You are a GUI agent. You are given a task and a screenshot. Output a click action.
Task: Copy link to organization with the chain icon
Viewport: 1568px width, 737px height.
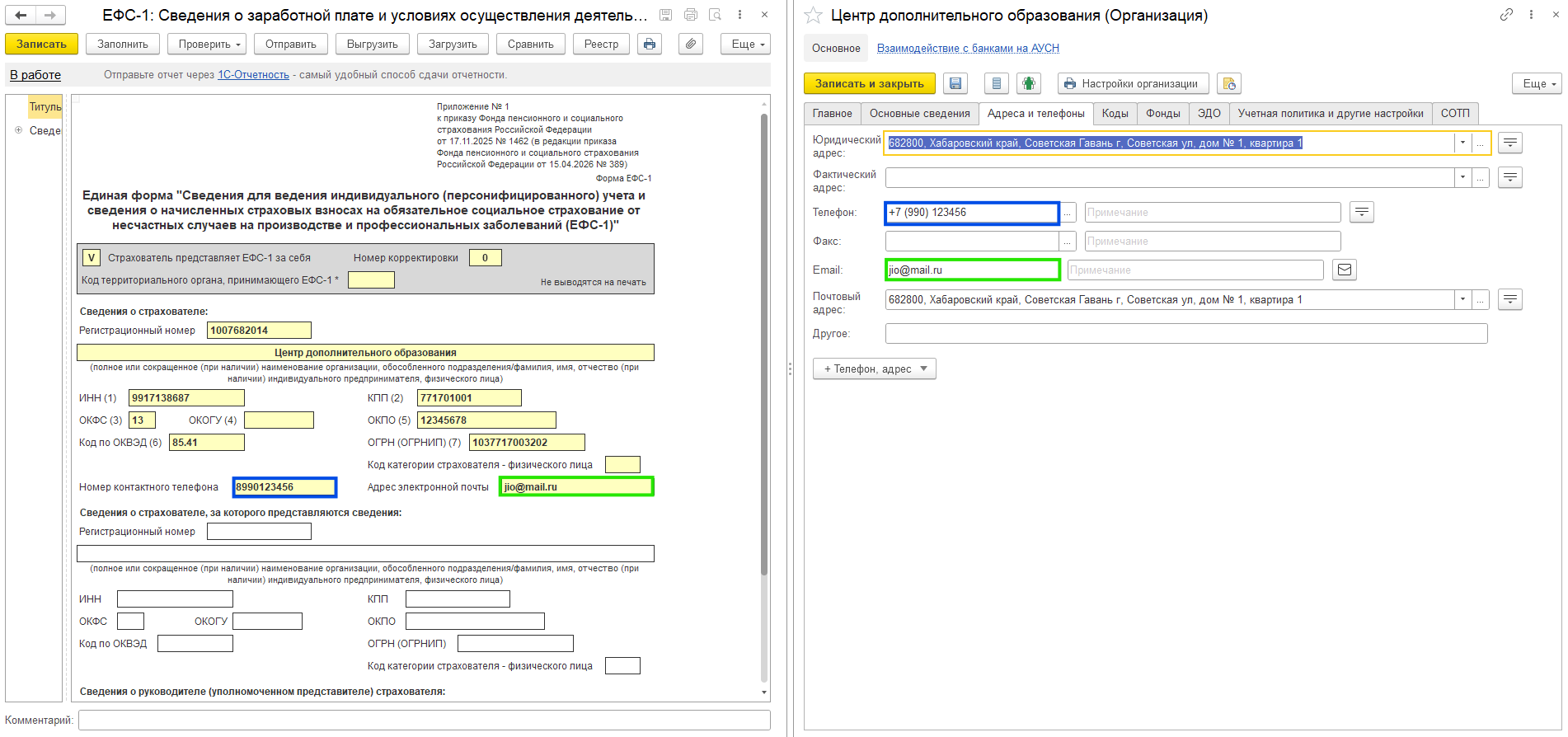(1506, 15)
